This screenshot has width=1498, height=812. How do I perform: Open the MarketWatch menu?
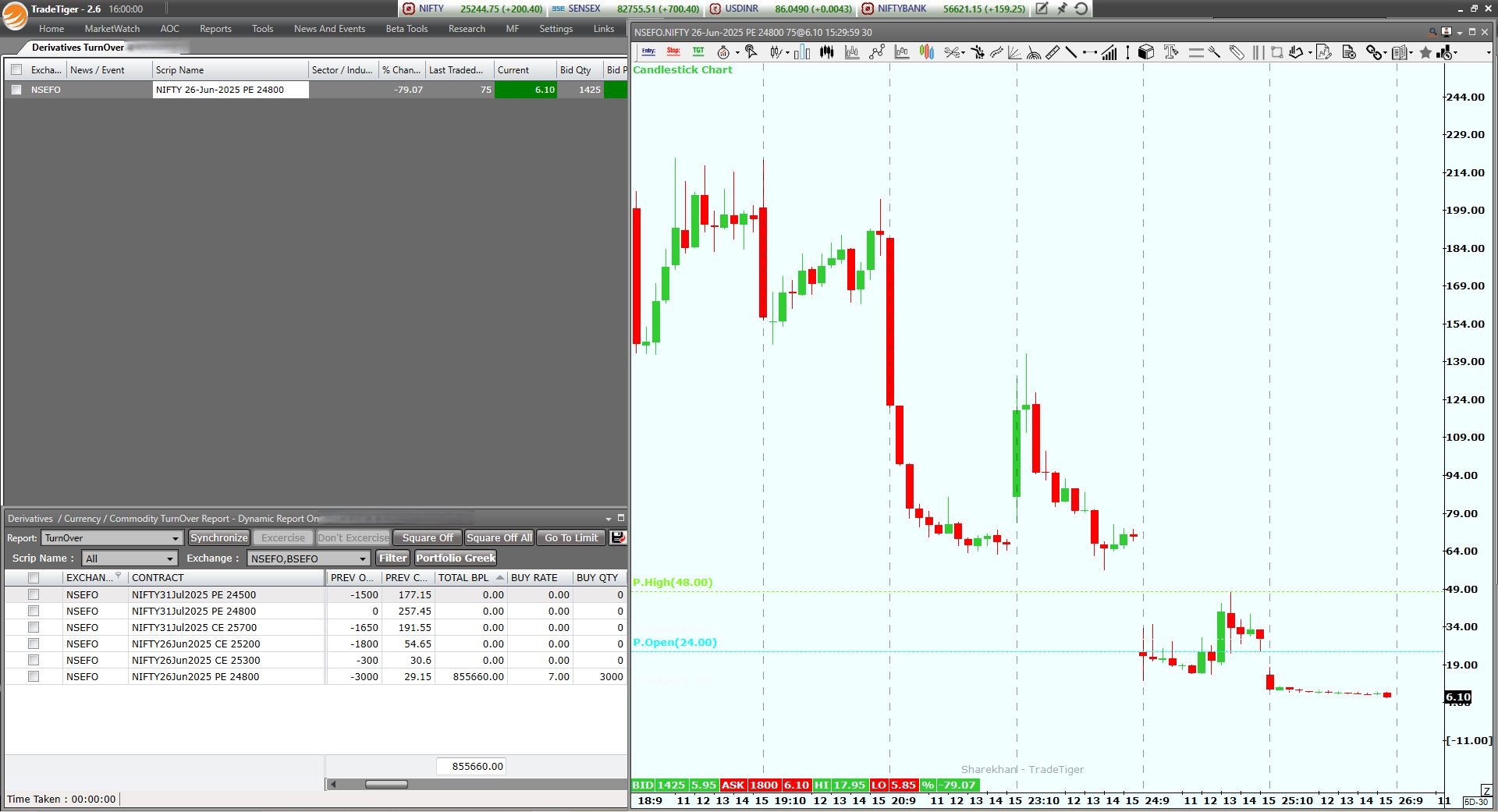[x=112, y=29]
